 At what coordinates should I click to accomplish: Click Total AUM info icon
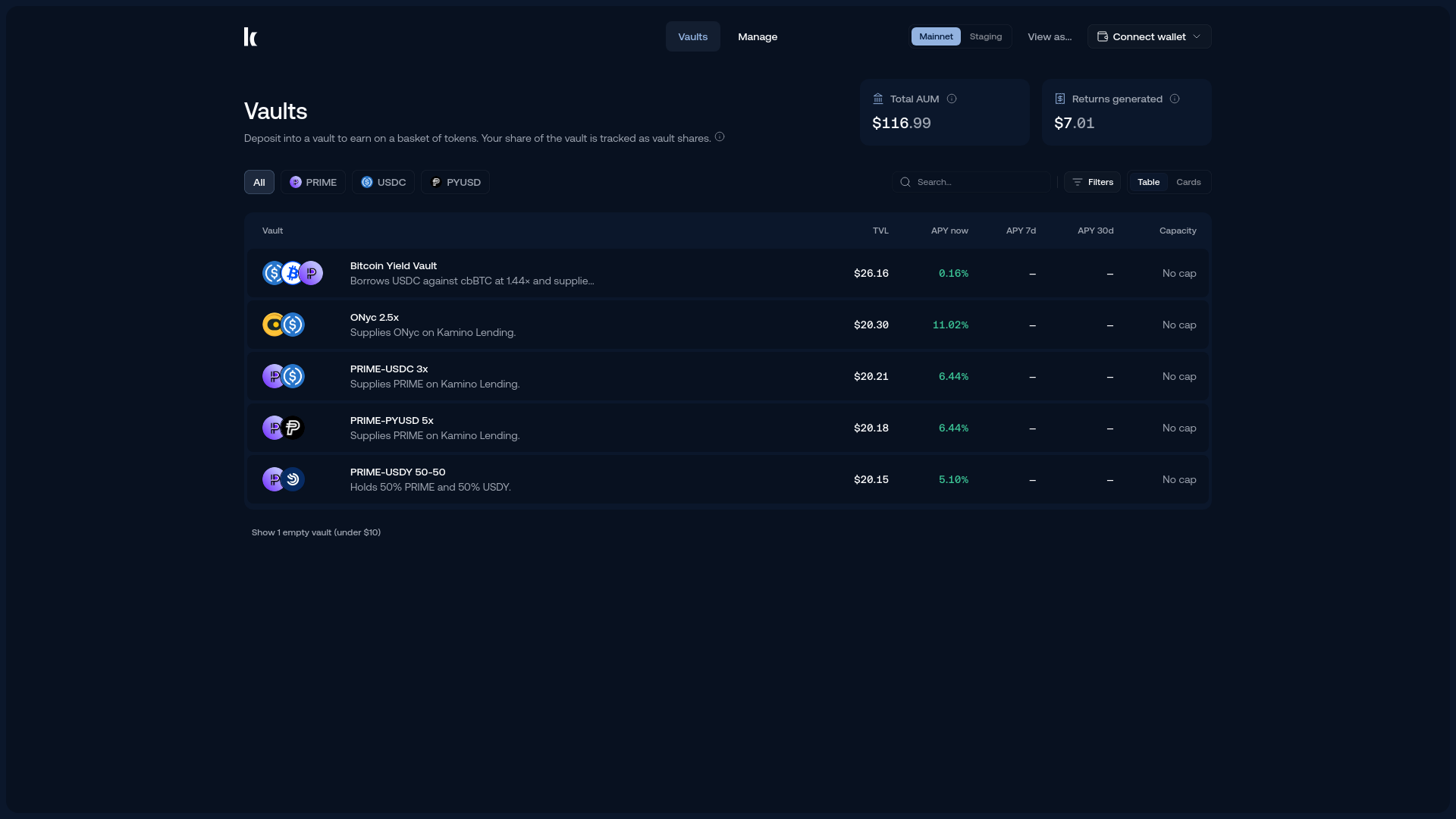pos(952,99)
